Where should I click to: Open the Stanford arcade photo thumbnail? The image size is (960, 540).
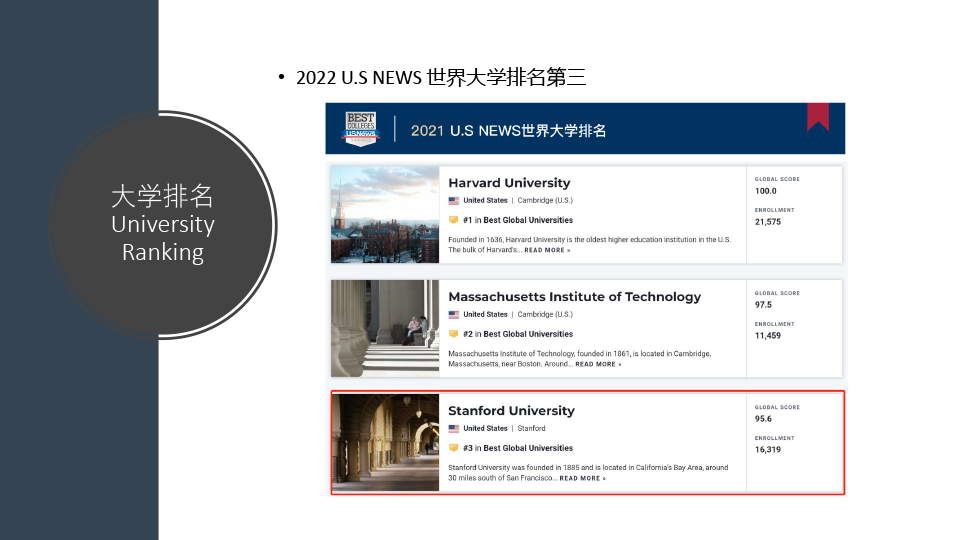385,442
